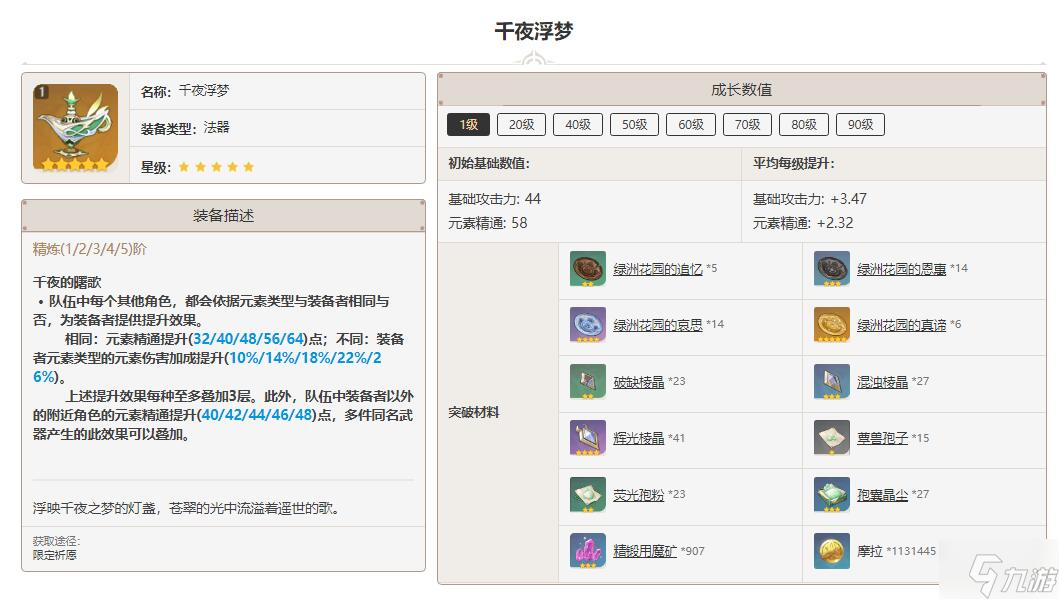1059x599 pixels.
Task: Click the 成长数值 panel header
Action: 742,89
